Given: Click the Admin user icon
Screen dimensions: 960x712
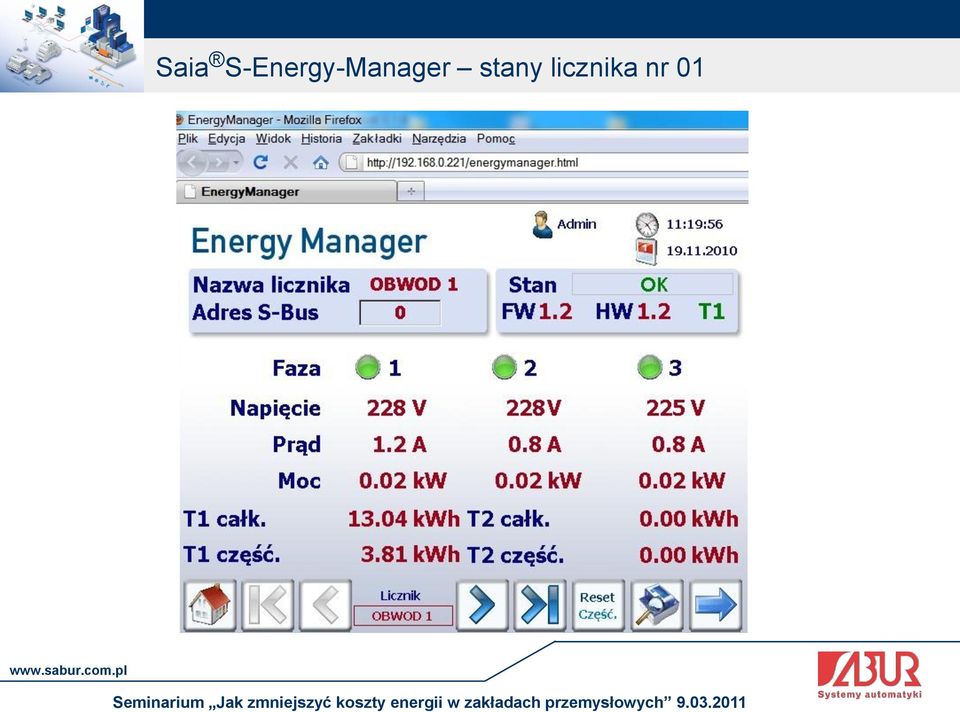Looking at the screenshot, I should tap(541, 225).
